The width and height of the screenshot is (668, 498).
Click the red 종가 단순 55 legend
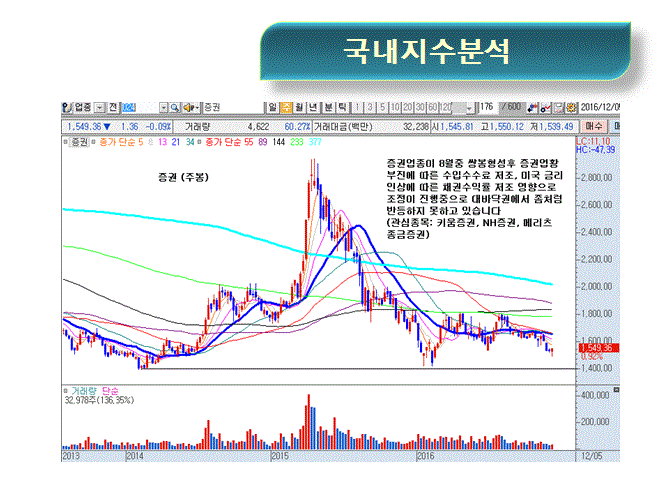click(x=229, y=142)
